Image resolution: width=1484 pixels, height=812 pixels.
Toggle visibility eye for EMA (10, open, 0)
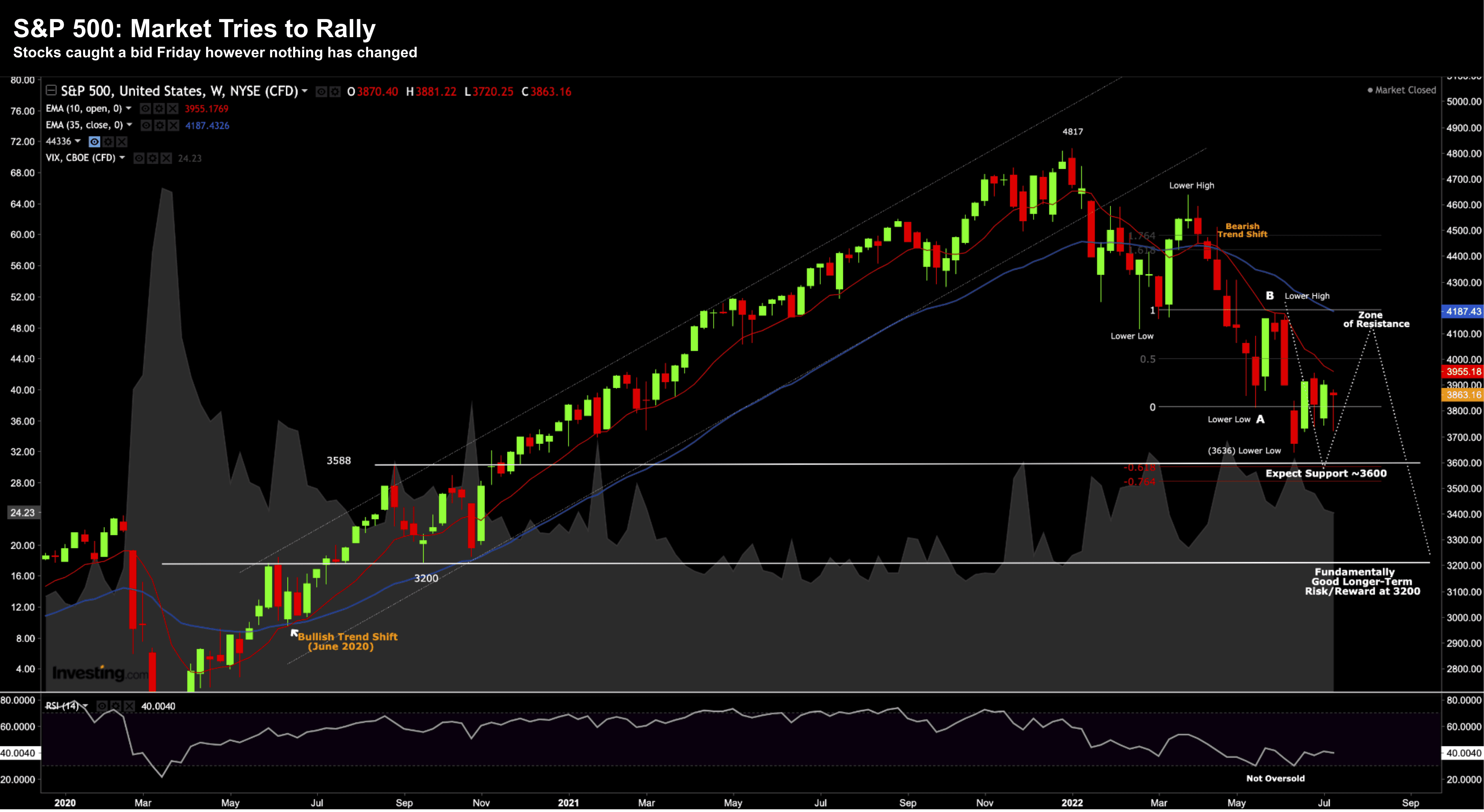pyautogui.click(x=146, y=109)
